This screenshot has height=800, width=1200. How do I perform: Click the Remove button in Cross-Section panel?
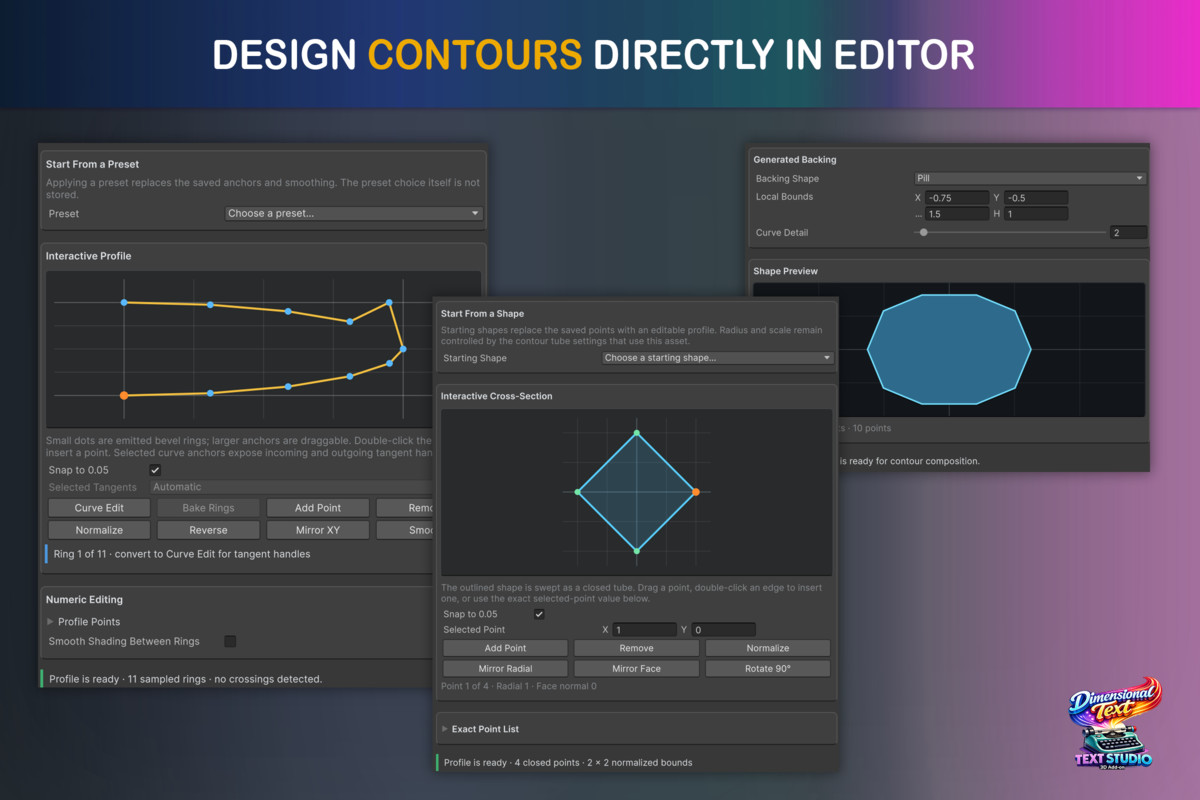pos(636,648)
